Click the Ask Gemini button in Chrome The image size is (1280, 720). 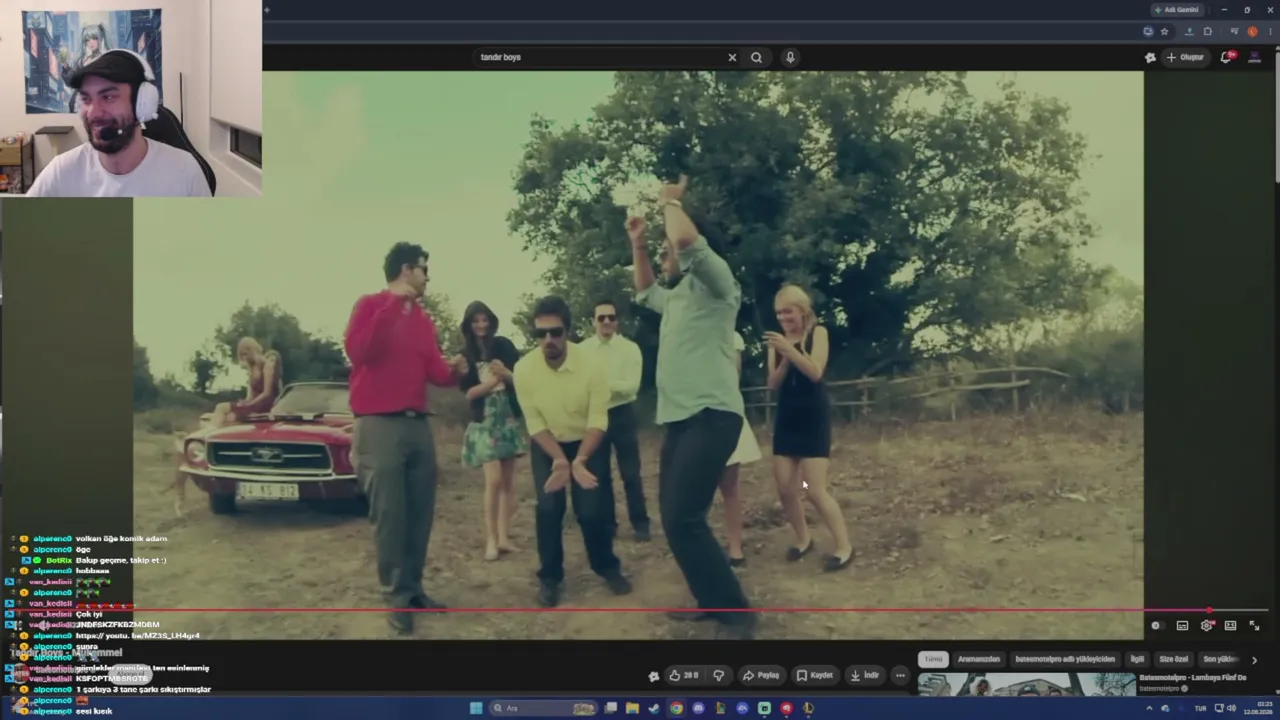(x=1177, y=10)
